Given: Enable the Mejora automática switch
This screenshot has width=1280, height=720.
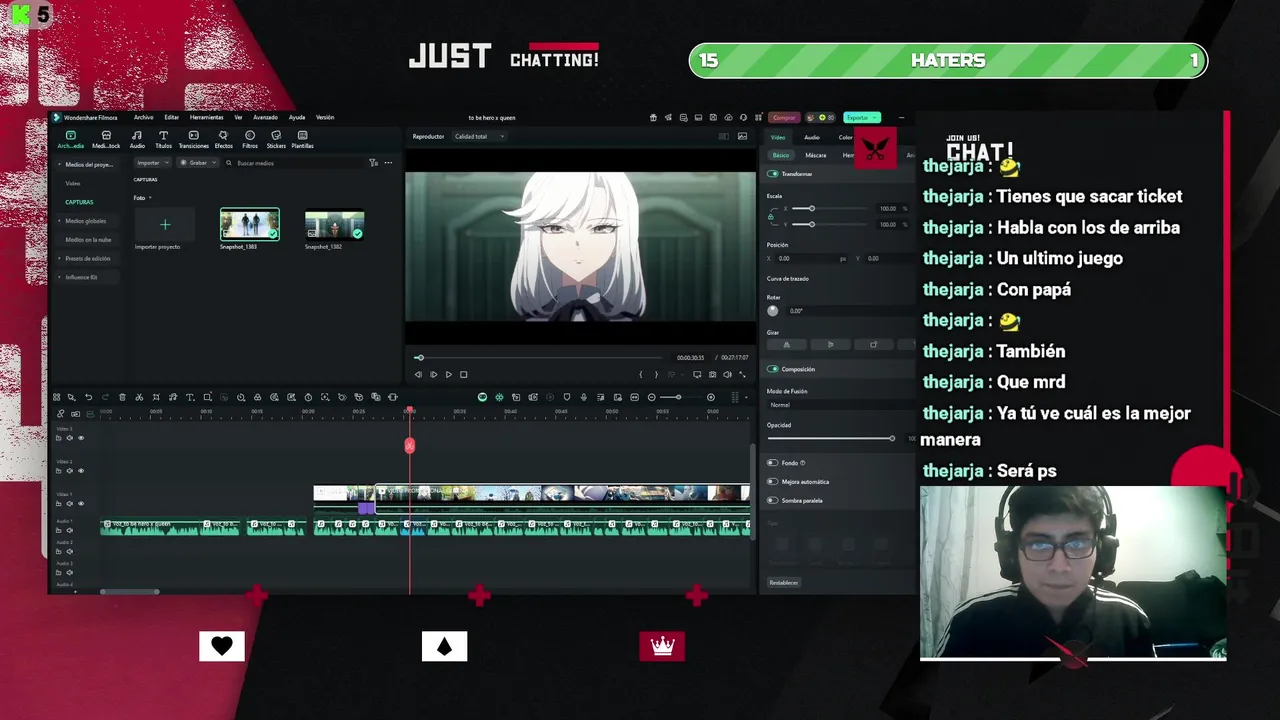Looking at the screenshot, I should click(x=772, y=481).
